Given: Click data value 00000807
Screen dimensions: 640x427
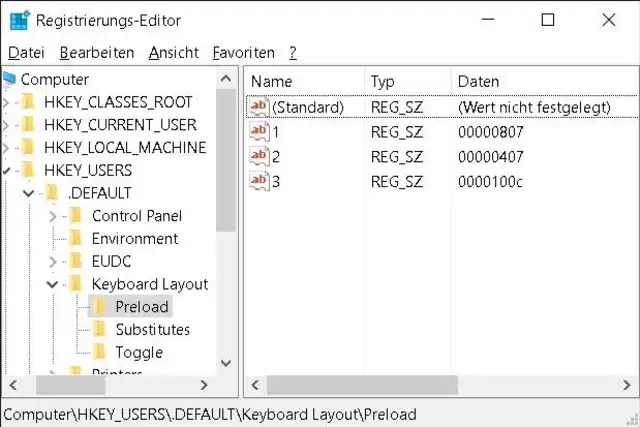Looking at the screenshot, I should [491, 132].
